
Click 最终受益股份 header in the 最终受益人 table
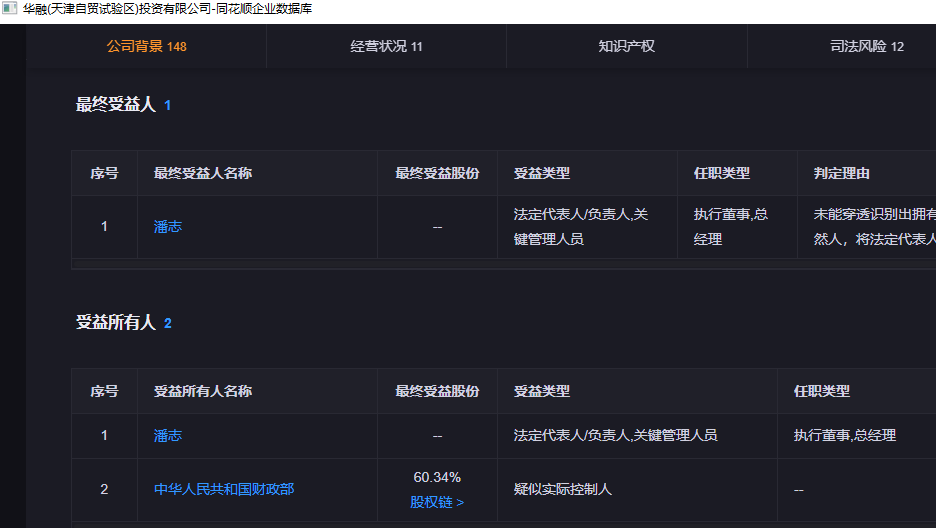pyautogui.click(x=437, y=174)
